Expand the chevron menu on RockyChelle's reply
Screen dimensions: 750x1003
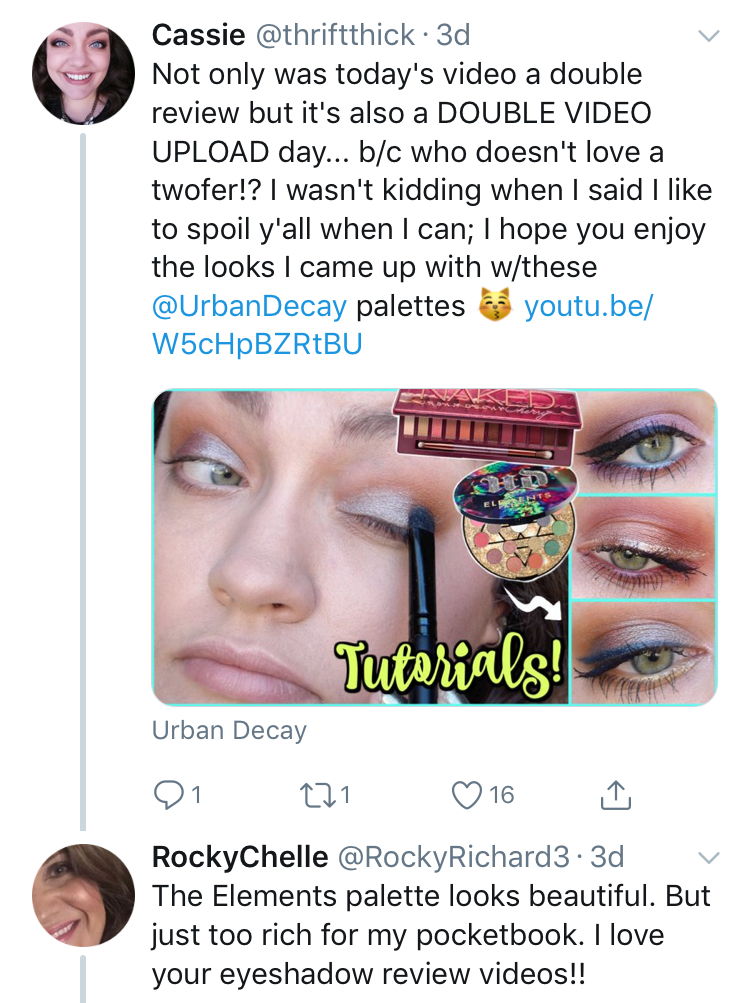[x=707, y=858]
